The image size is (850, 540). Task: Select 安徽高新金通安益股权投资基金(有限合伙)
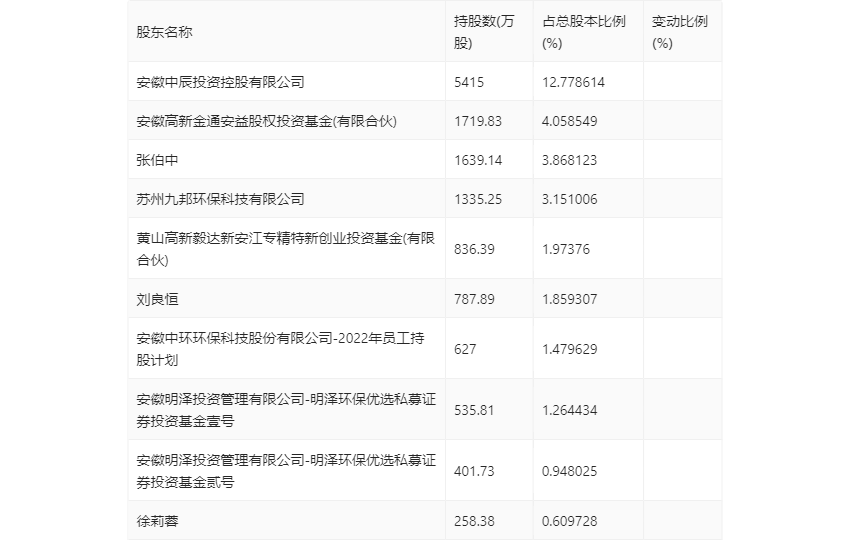[266, 121]
